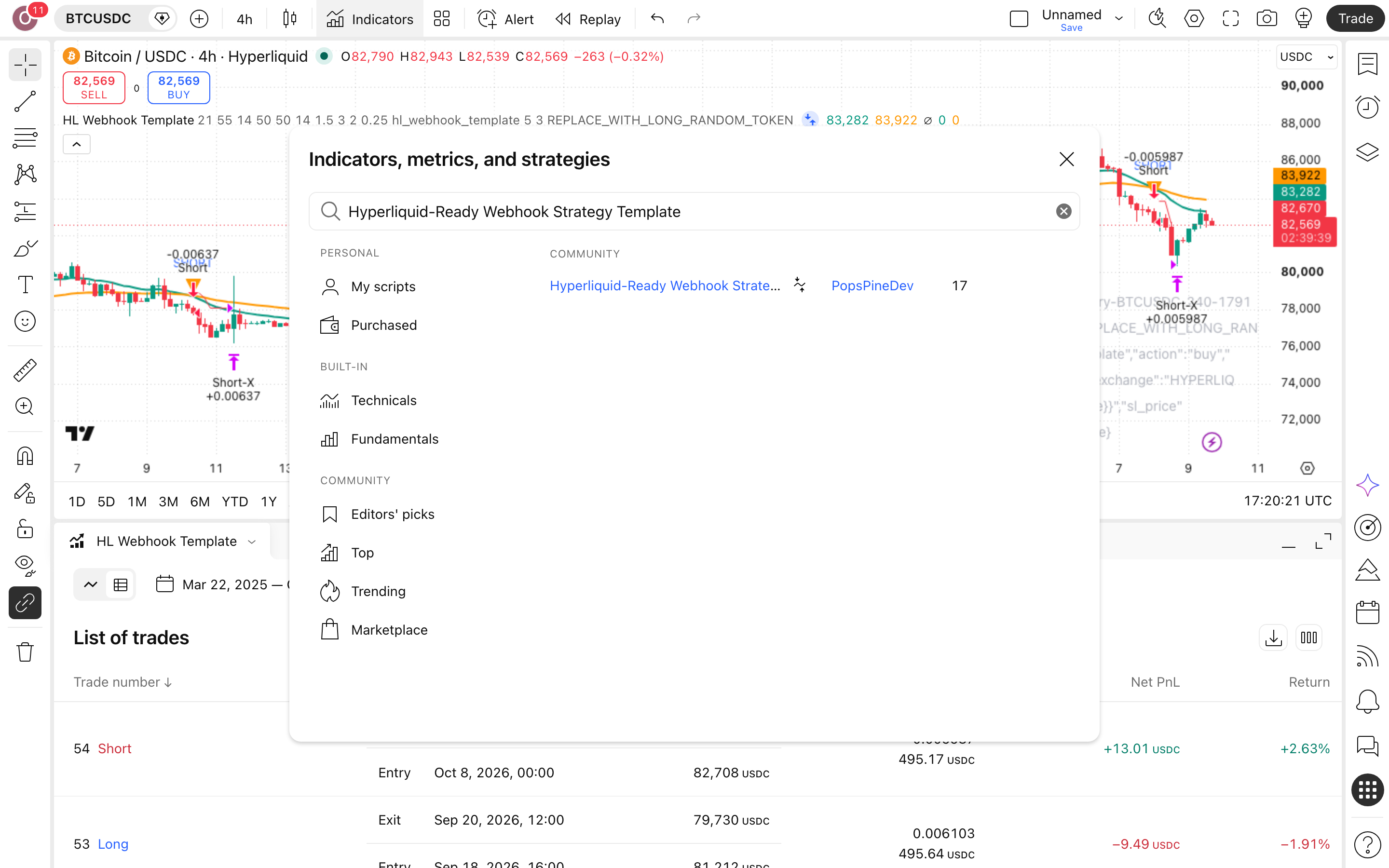This screenshot has width=1389, height=868.
Task: Open the candlestick chart style menu
Action: 290,19
